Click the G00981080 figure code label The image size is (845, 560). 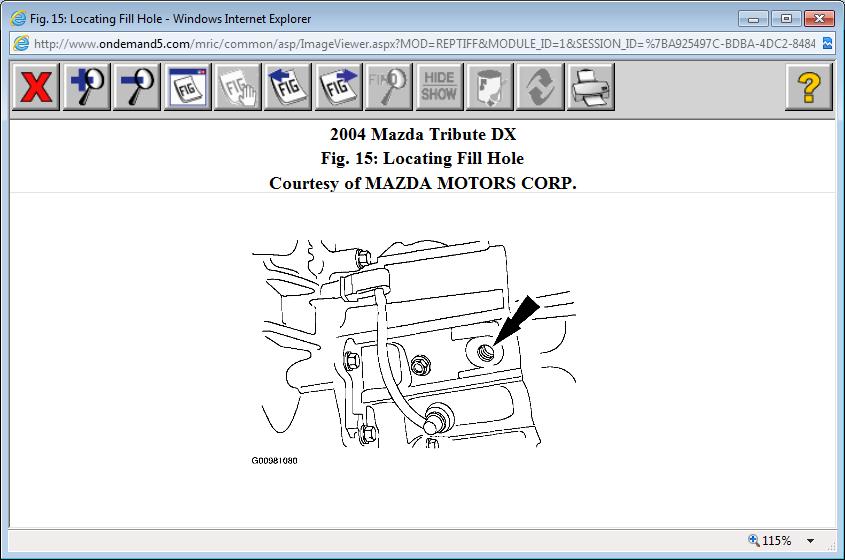(x=274, y=461)
